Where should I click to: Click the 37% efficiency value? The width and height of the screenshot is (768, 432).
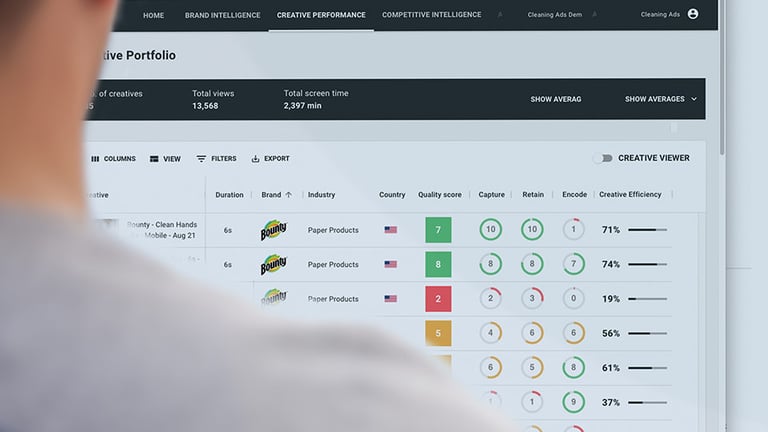611,402
